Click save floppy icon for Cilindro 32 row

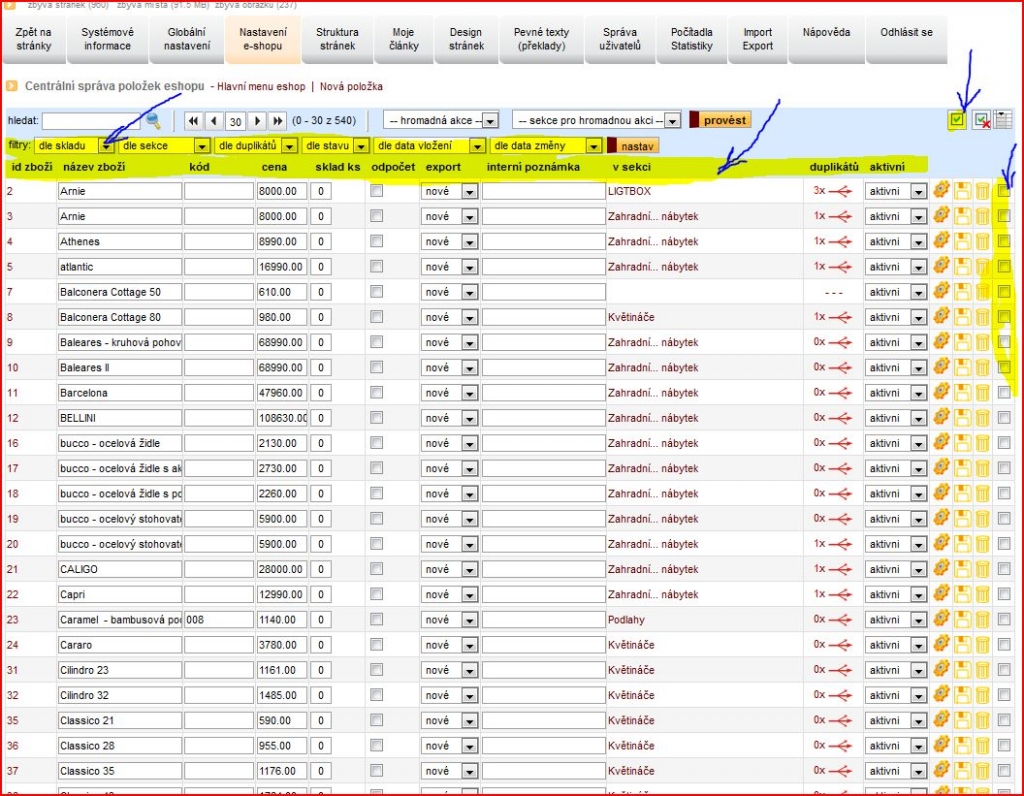tap(962, 695)
